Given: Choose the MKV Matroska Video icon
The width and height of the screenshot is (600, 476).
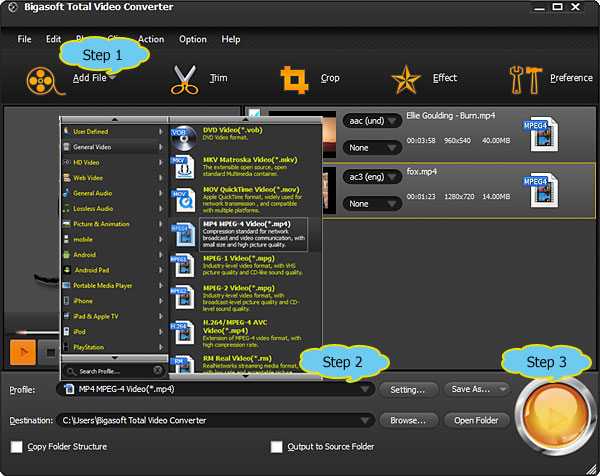Looking at the screenshot, I should click(x=184, y=168).
